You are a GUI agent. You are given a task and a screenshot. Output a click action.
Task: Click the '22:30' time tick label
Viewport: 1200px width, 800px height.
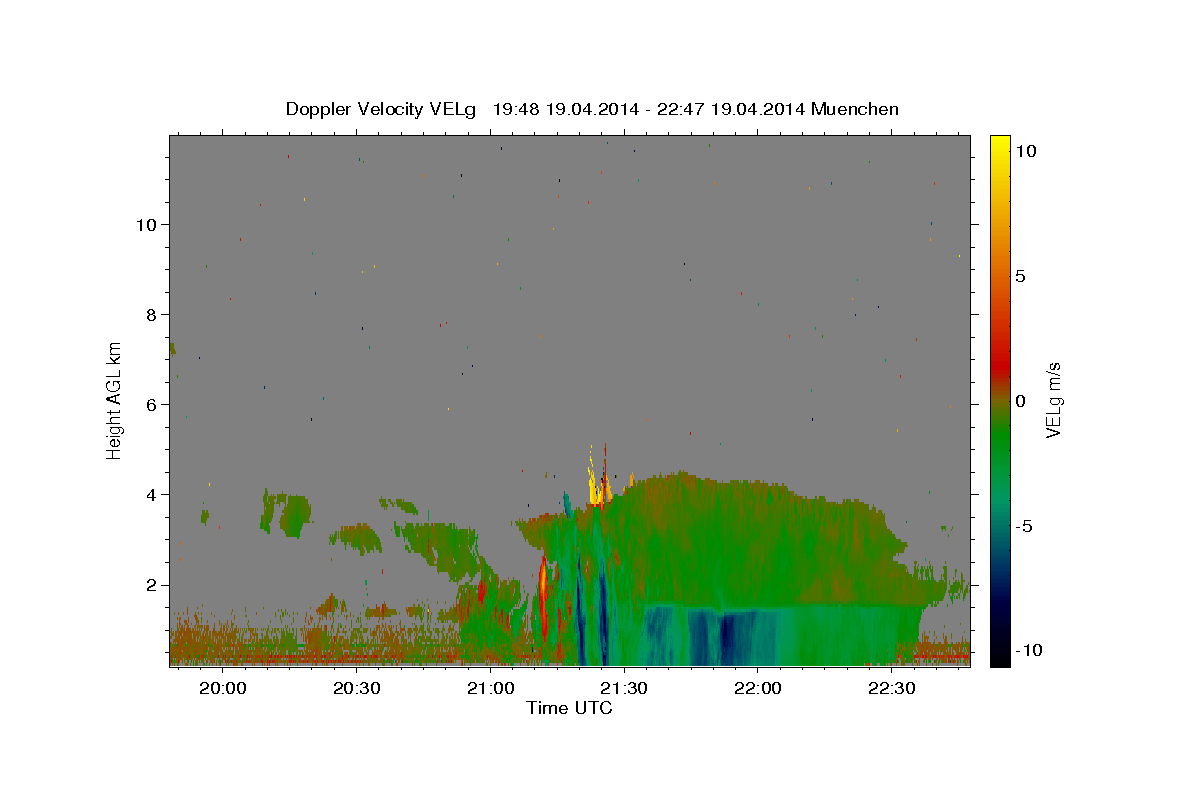[x=891, y=688]
